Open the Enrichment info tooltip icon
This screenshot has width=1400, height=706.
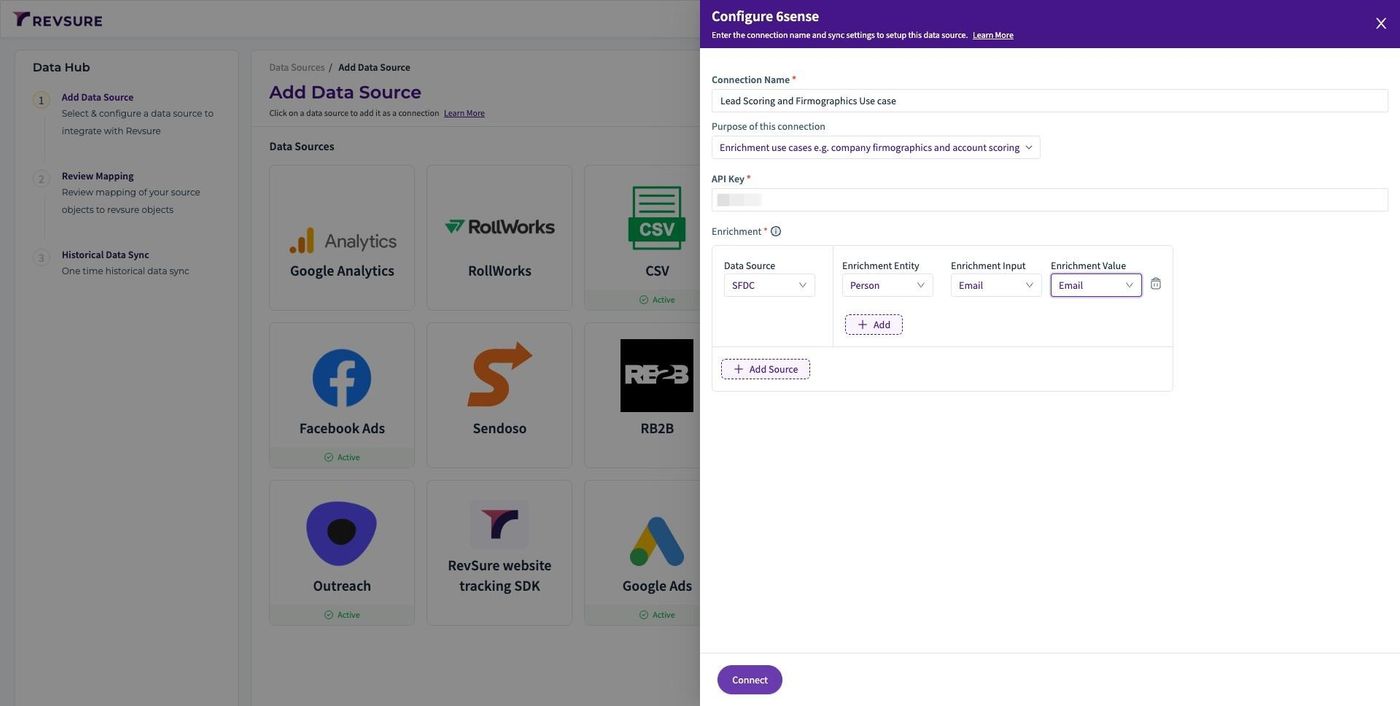[x=776, y=232]
